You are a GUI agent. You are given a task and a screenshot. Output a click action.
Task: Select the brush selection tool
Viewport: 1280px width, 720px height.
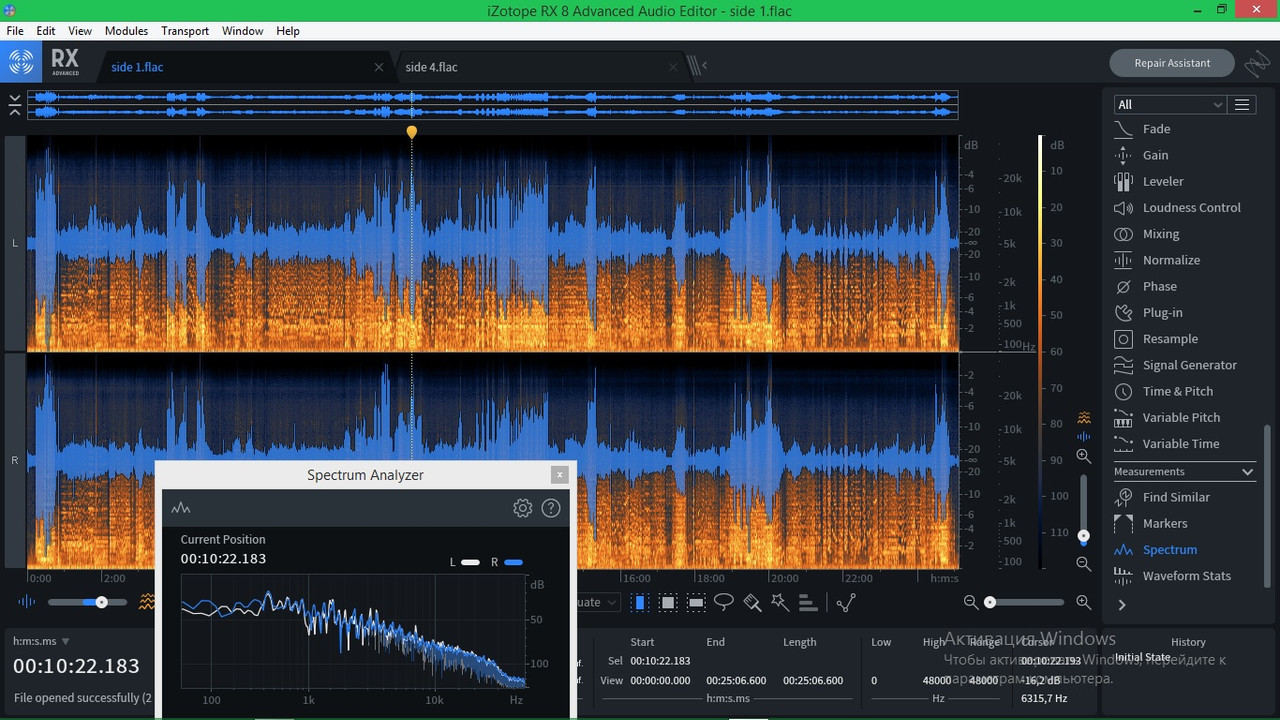pyautogui.click(x=752, y=602)
